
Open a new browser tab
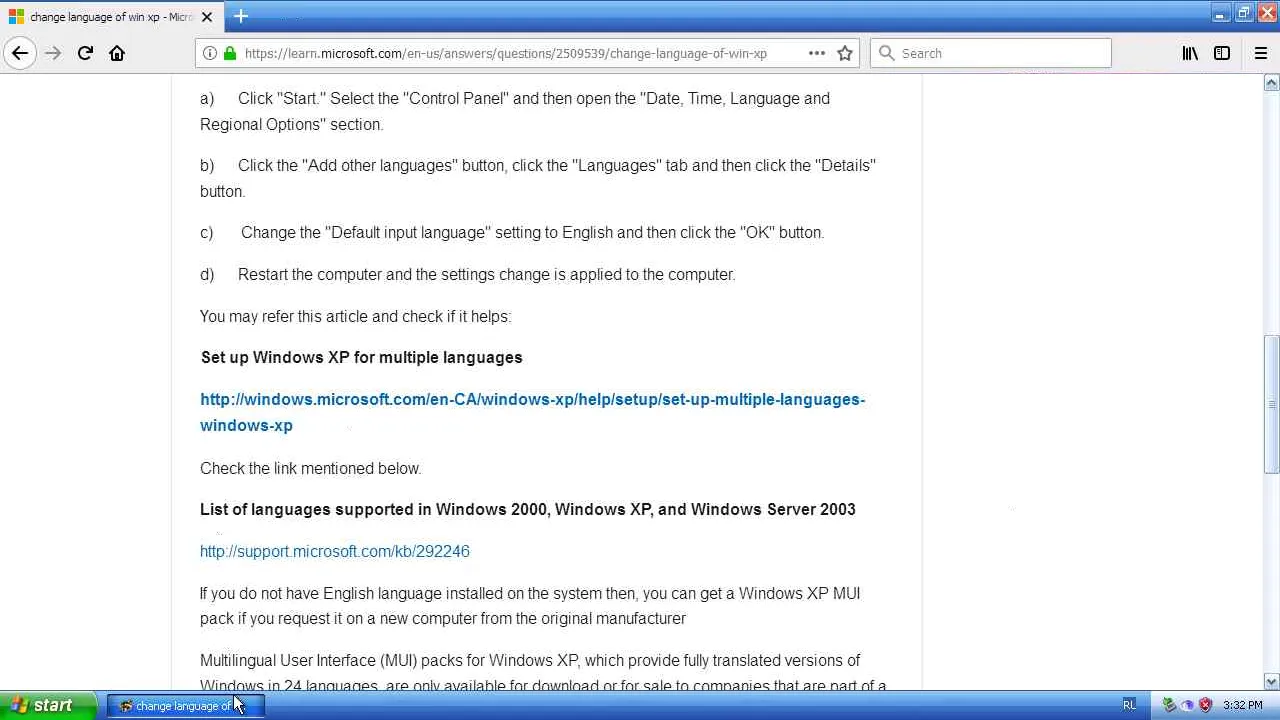(241, 17)
